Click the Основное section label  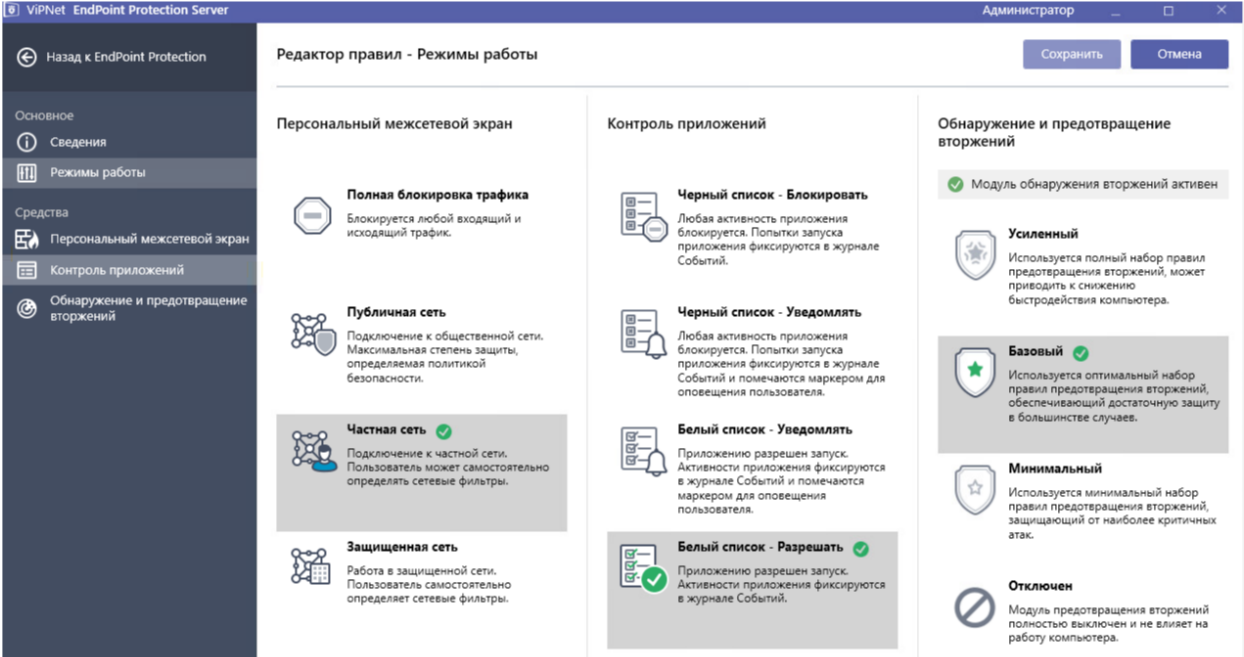[44, 116]
